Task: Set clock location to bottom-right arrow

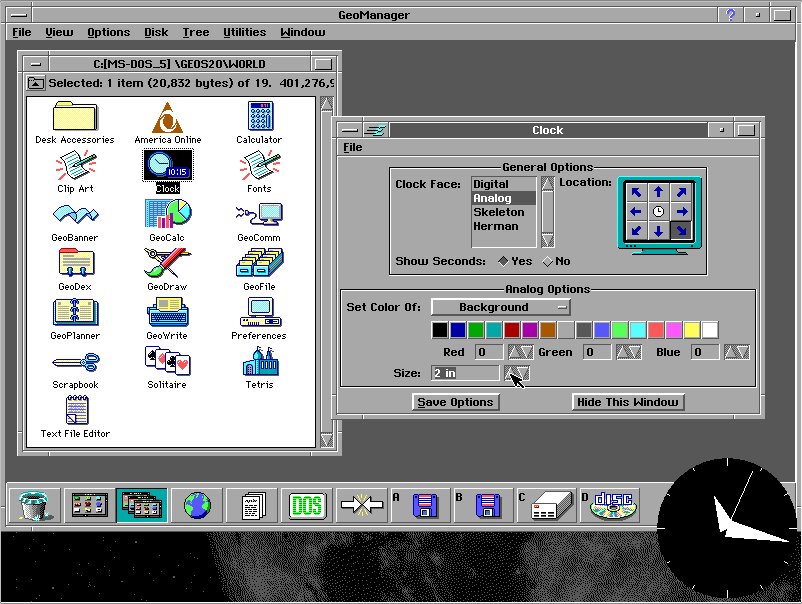Action: [x=681, y=231]
